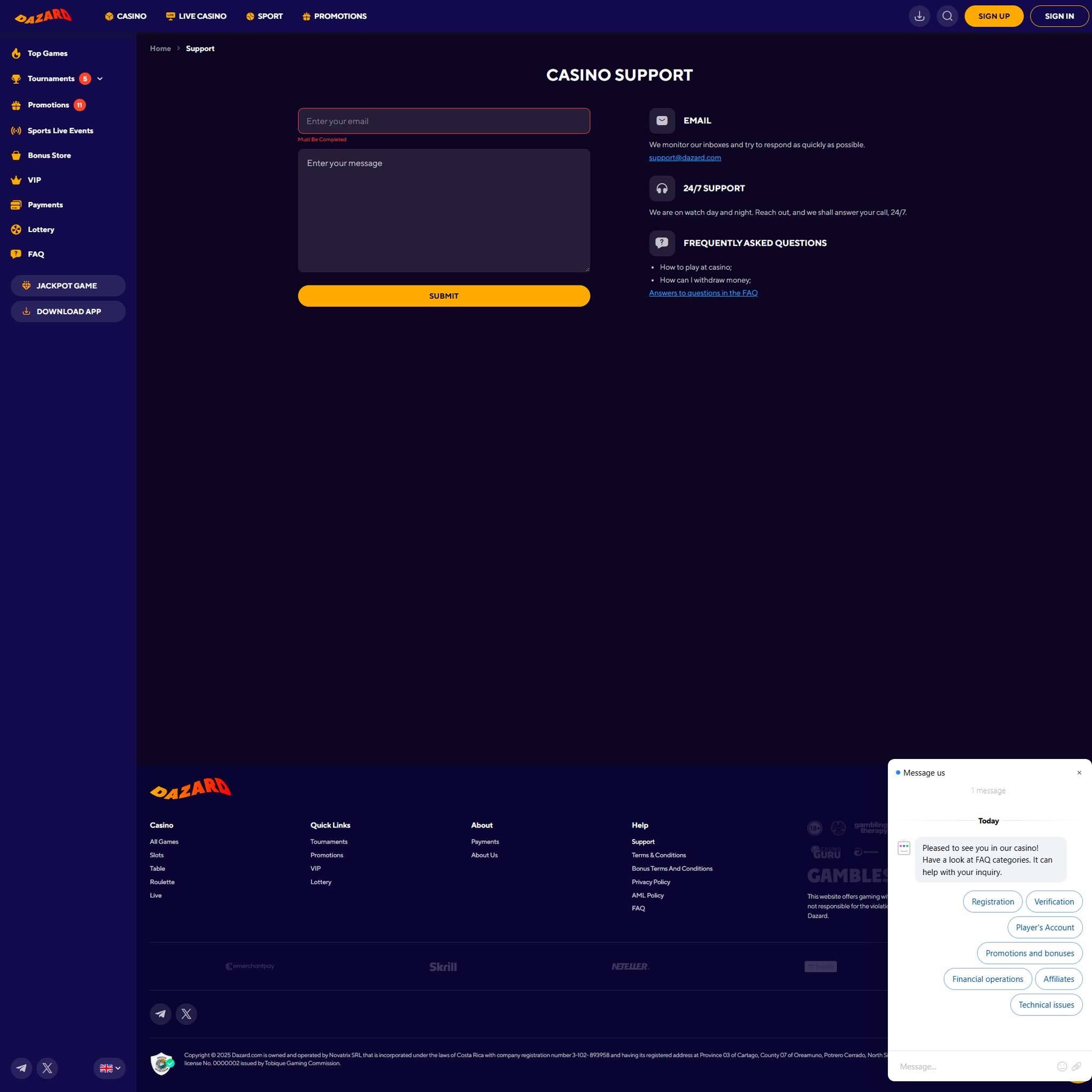Screen dimensions: 1092x1092
Task: Click into the Enter your email field
Action: [444, 121]
